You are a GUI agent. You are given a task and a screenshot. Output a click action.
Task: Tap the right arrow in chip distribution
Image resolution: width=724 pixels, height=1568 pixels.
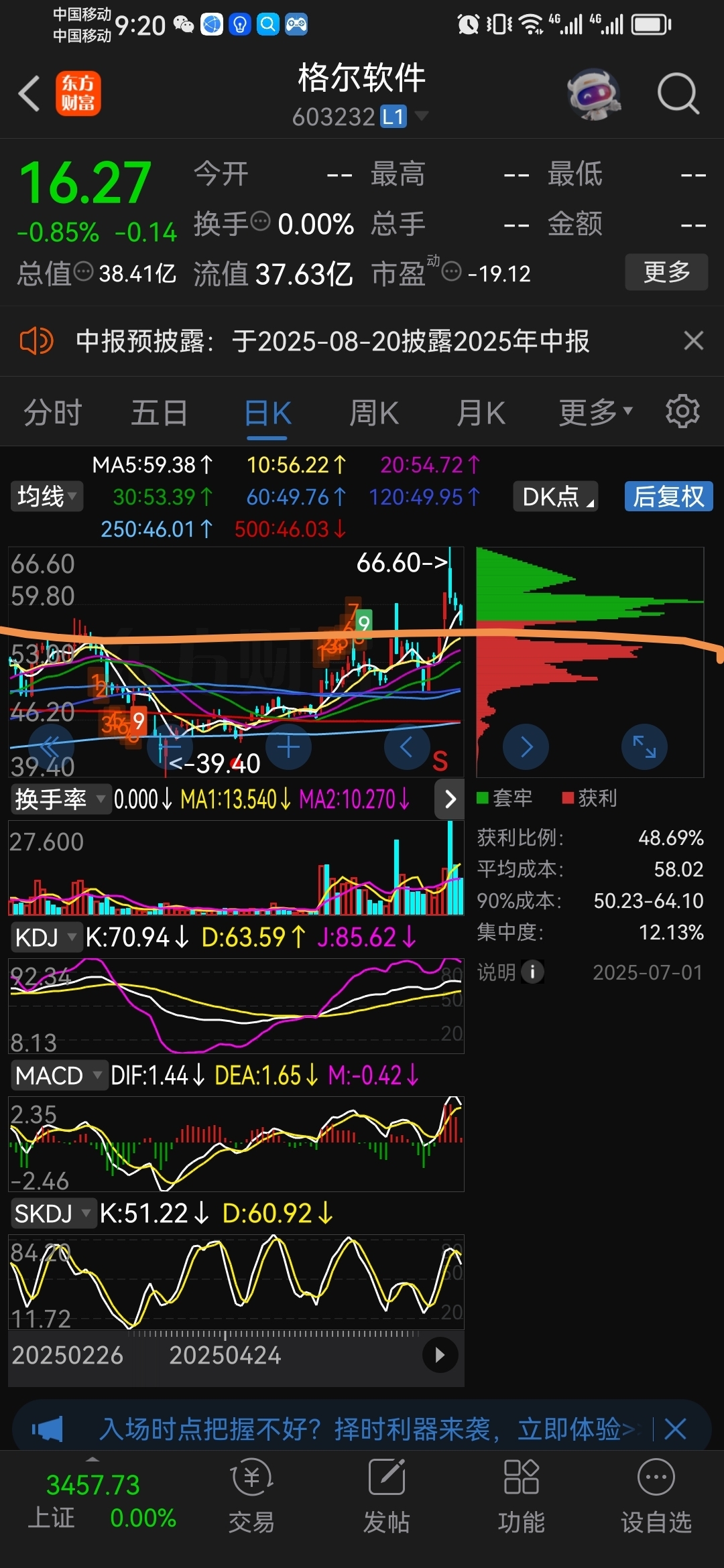tap(526, 746)
